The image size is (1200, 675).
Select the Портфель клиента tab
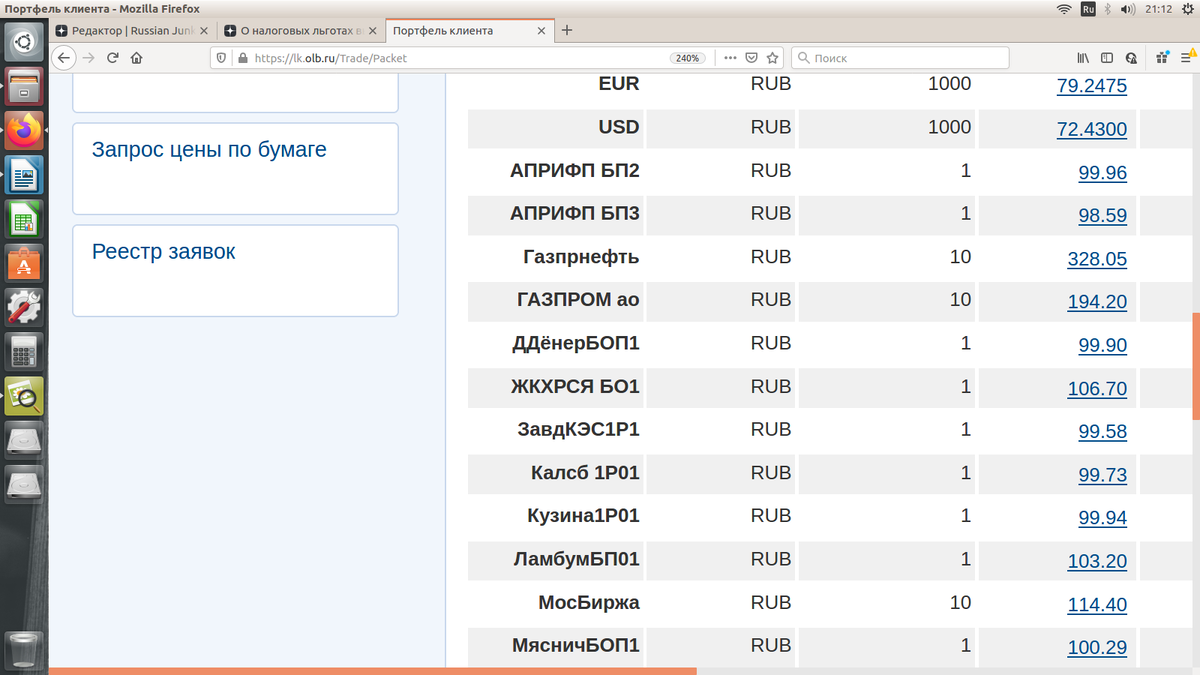point(469,31)
